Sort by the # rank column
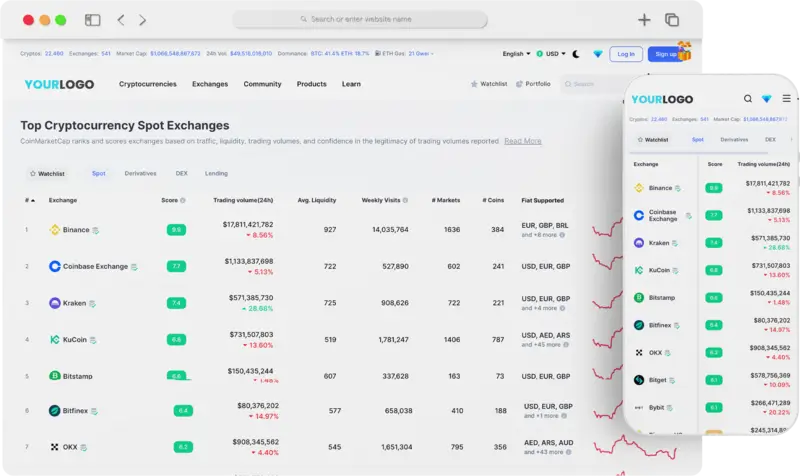Viewport: 800px width, 476px height. [x=30, y=200]
